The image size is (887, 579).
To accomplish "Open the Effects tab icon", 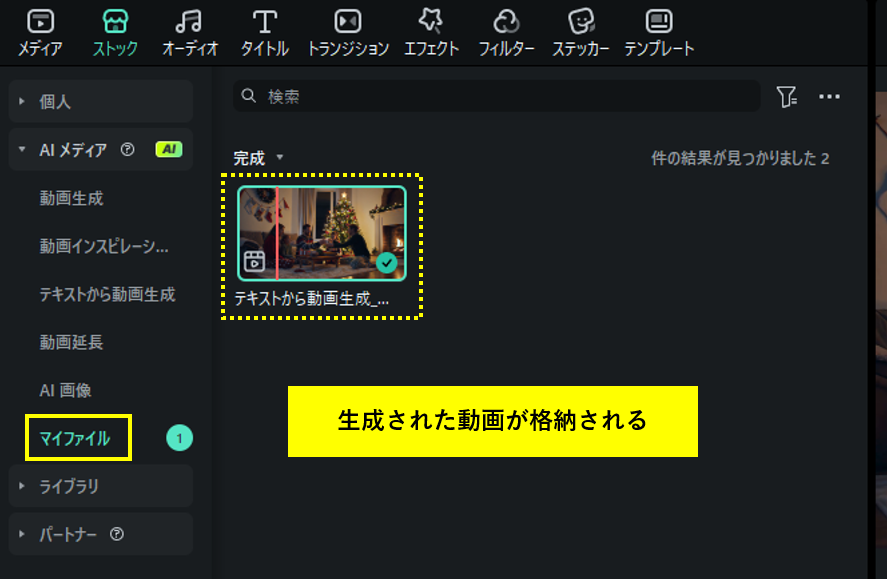I will [431, 22].
